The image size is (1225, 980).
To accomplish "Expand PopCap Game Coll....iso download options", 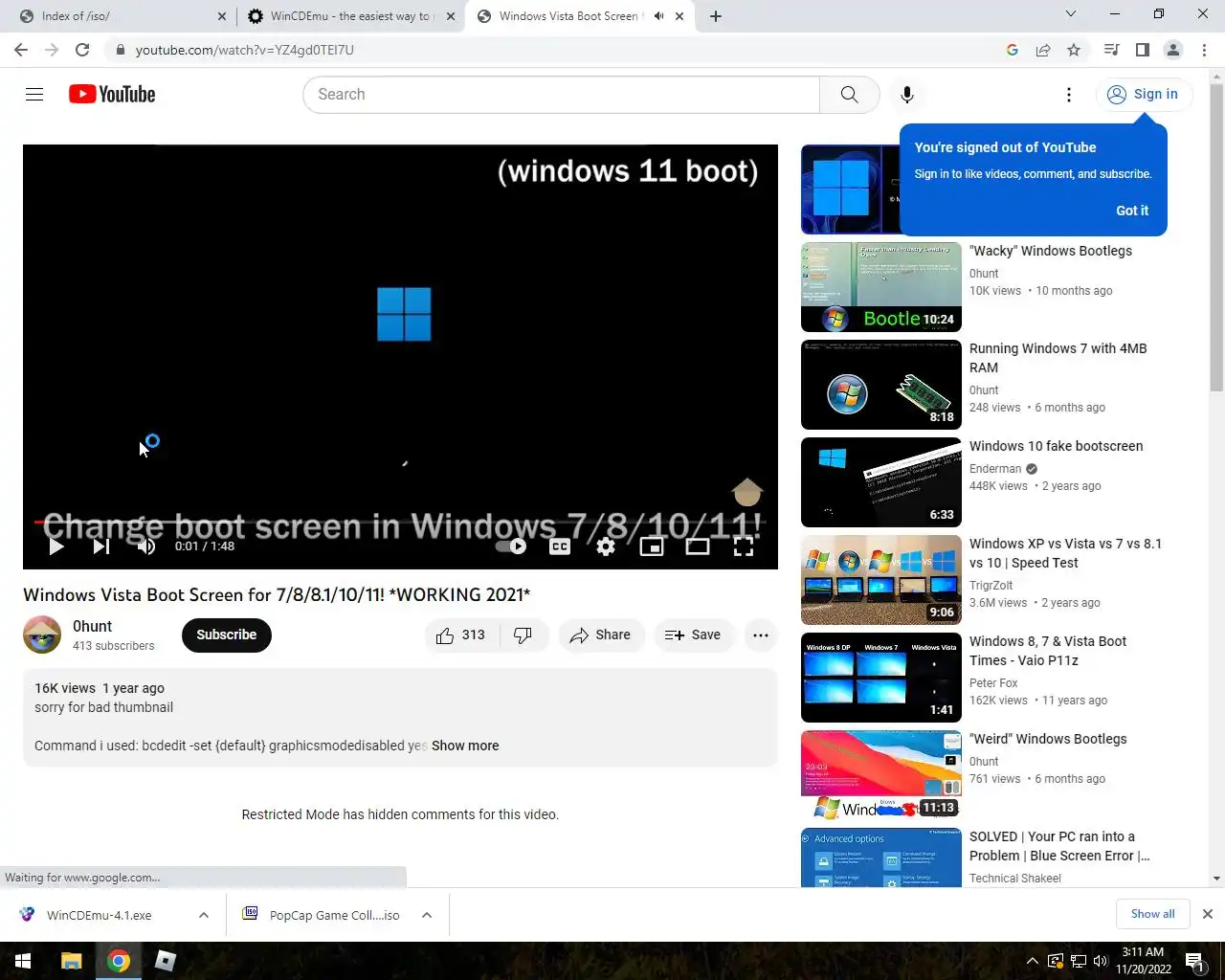I will coord(427,915).
